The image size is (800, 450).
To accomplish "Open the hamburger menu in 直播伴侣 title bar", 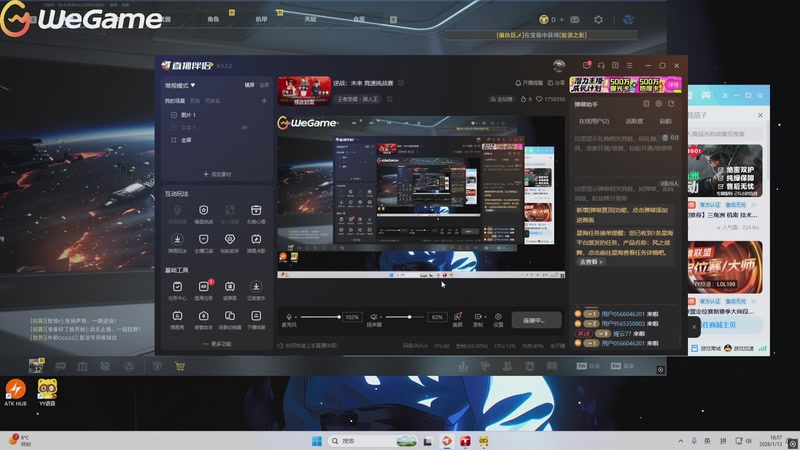I will 630,65.
